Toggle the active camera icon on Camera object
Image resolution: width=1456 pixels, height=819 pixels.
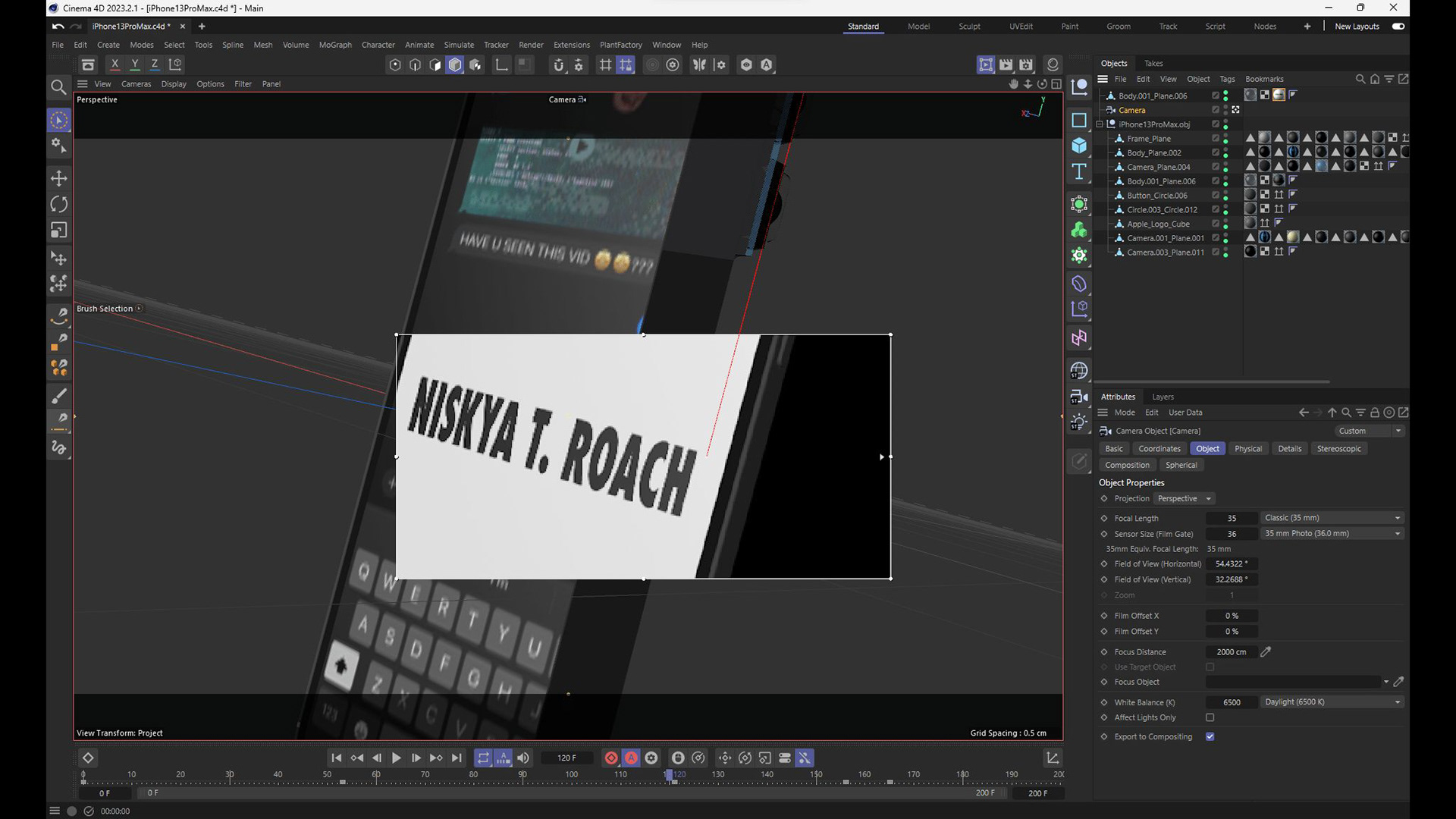[1236, 110]
